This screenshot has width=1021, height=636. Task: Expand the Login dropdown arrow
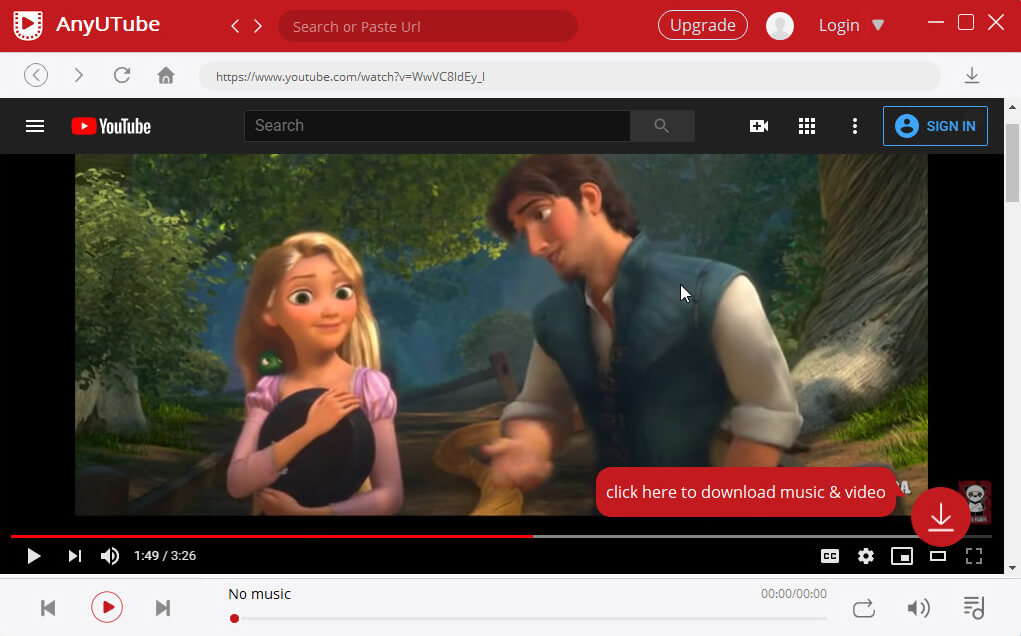pyautogui.click(x=878, y=25)
